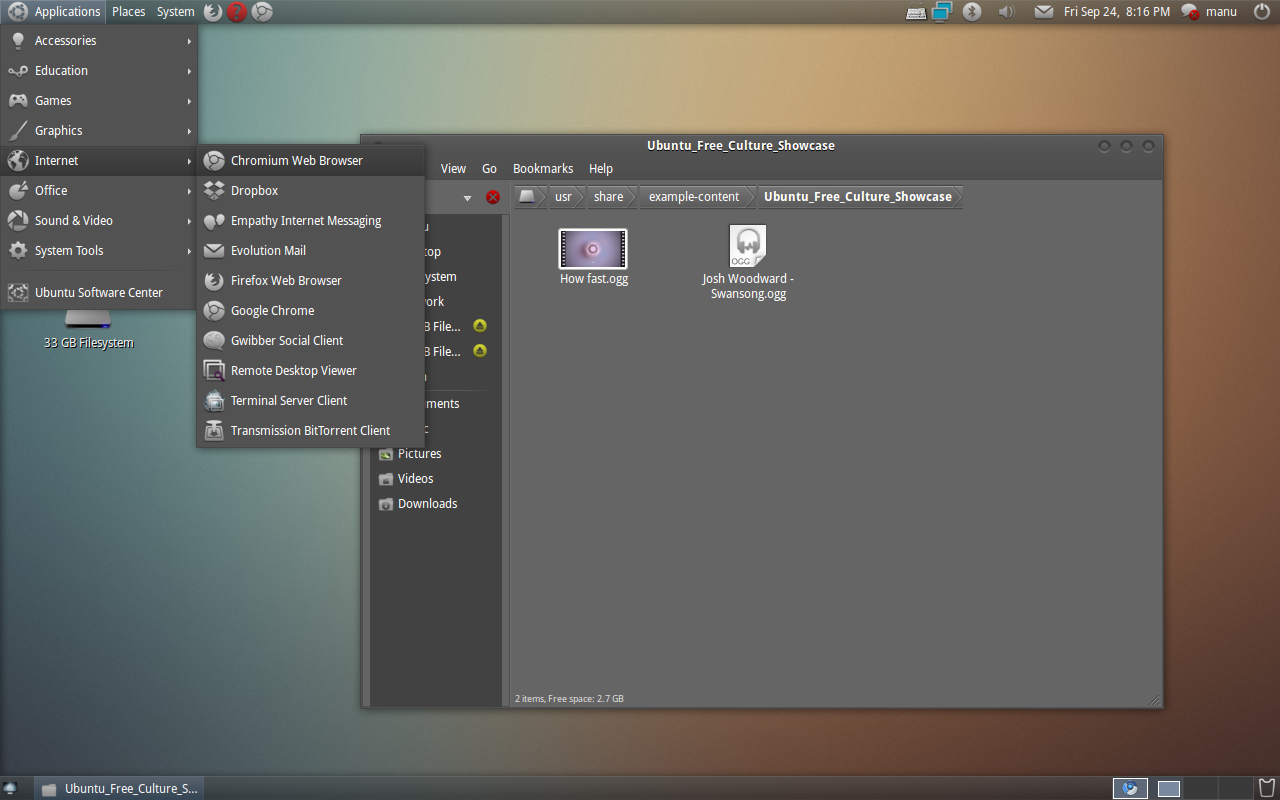Open Transmission BitTorrent Client
The width and height of the screenshot is (1280, 800).
tap(310, 430)
